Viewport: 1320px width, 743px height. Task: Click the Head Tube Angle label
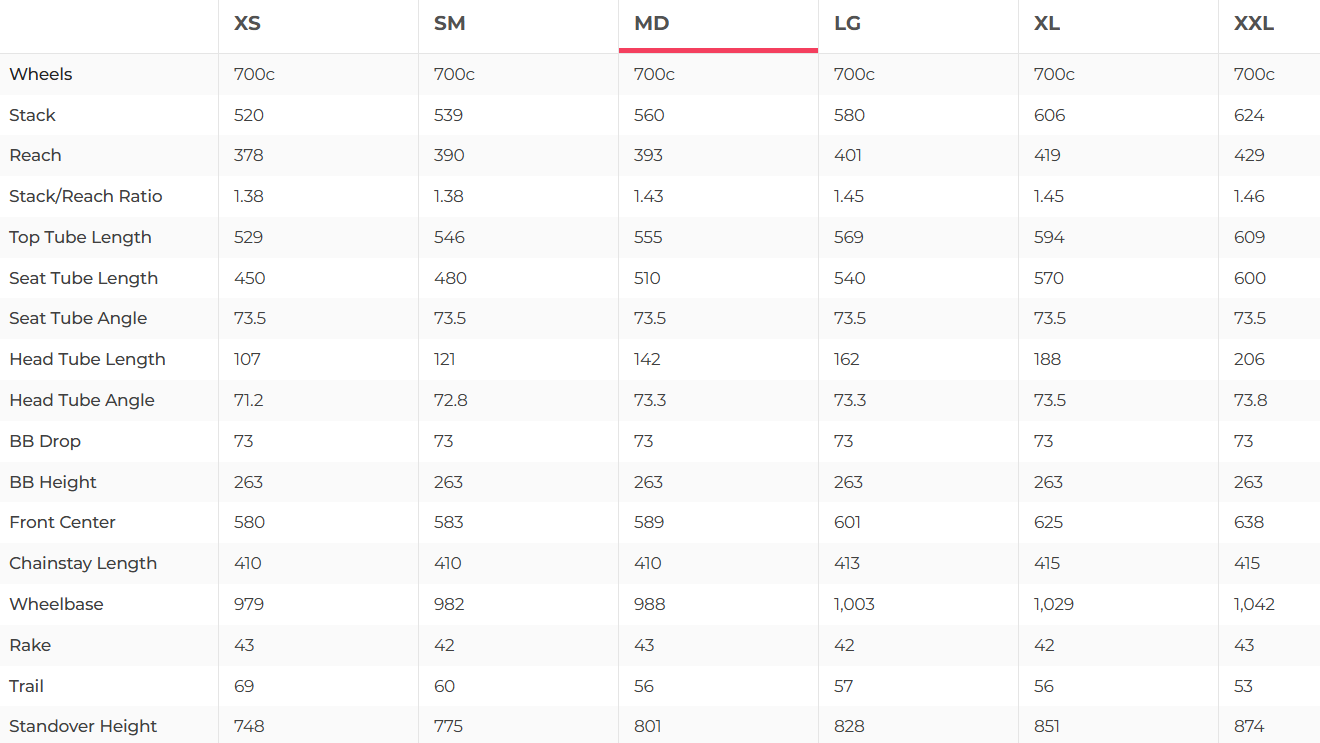(82, 400)
